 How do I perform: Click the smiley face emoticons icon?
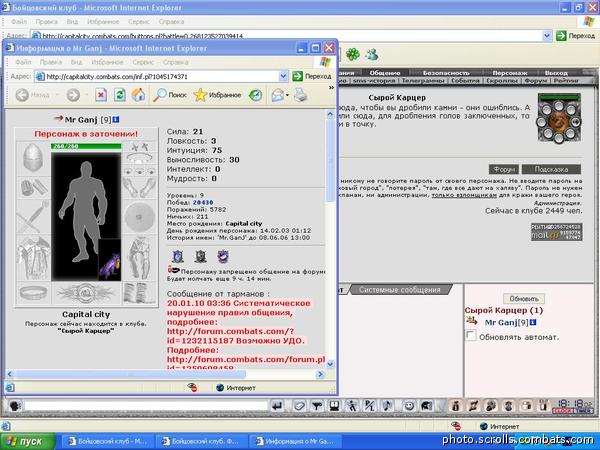(x=409, y=406)
